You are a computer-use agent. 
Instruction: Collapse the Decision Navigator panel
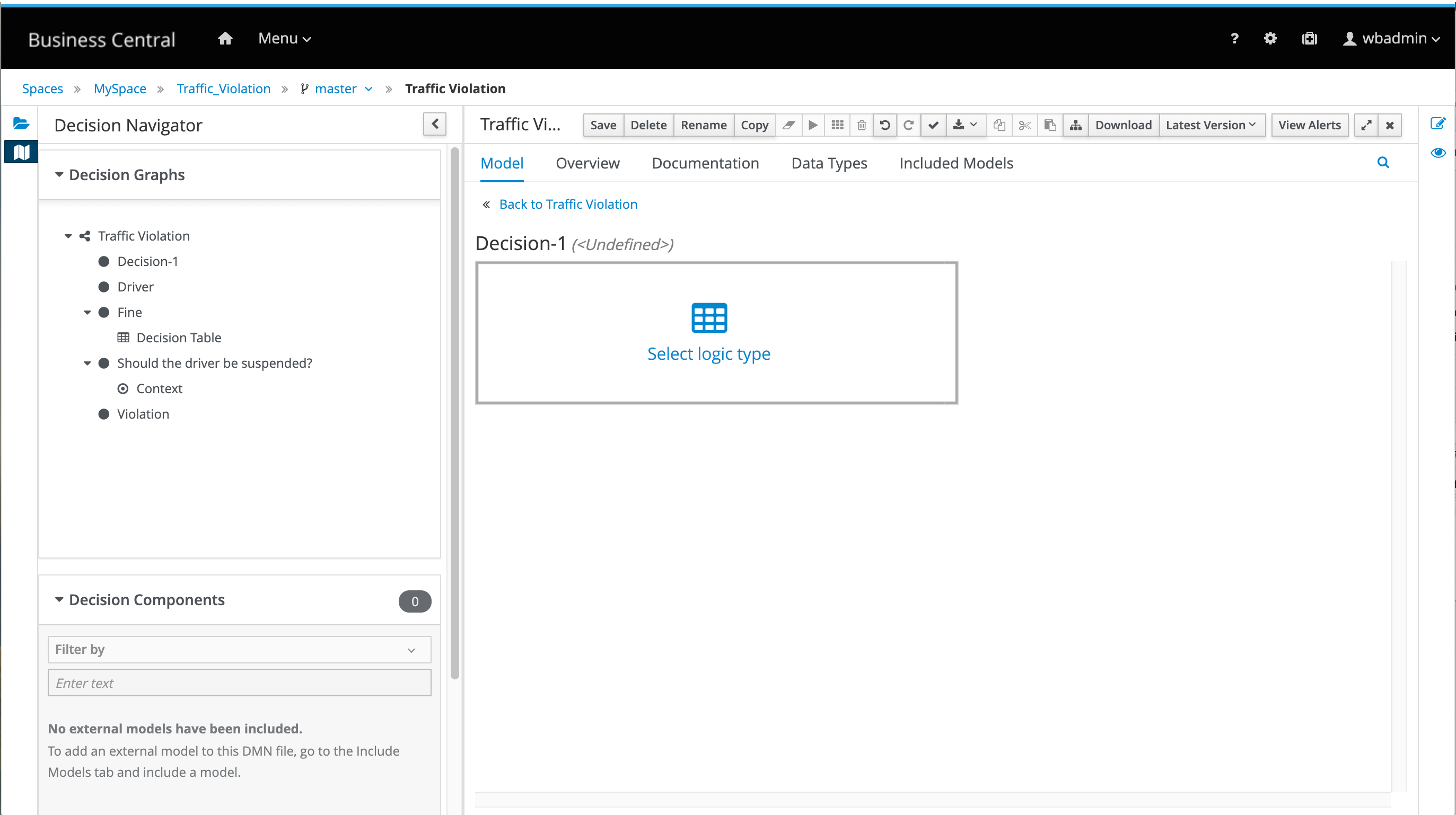point(435,124)
